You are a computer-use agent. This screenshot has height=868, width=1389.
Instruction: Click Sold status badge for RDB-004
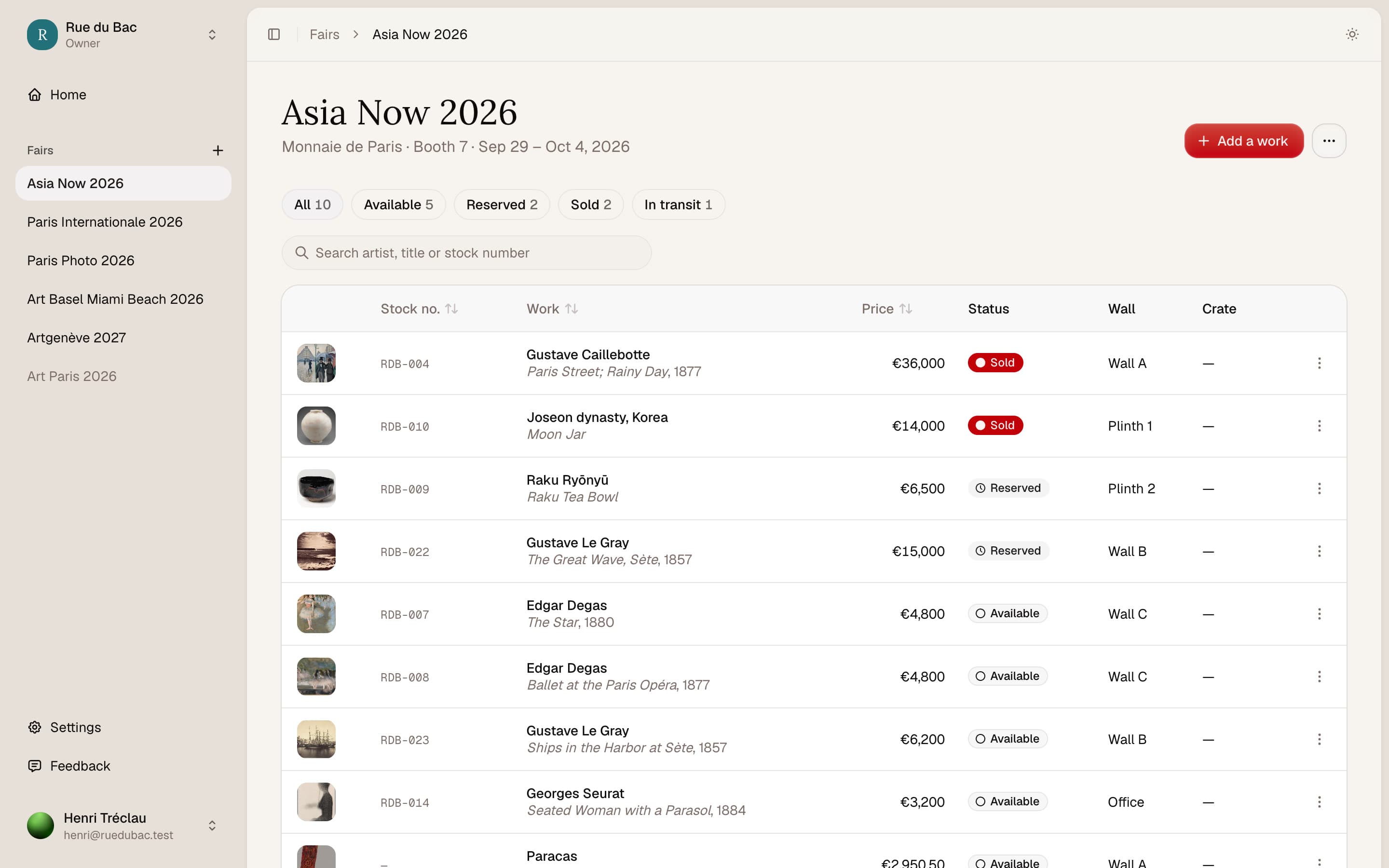tap(995, 363)
